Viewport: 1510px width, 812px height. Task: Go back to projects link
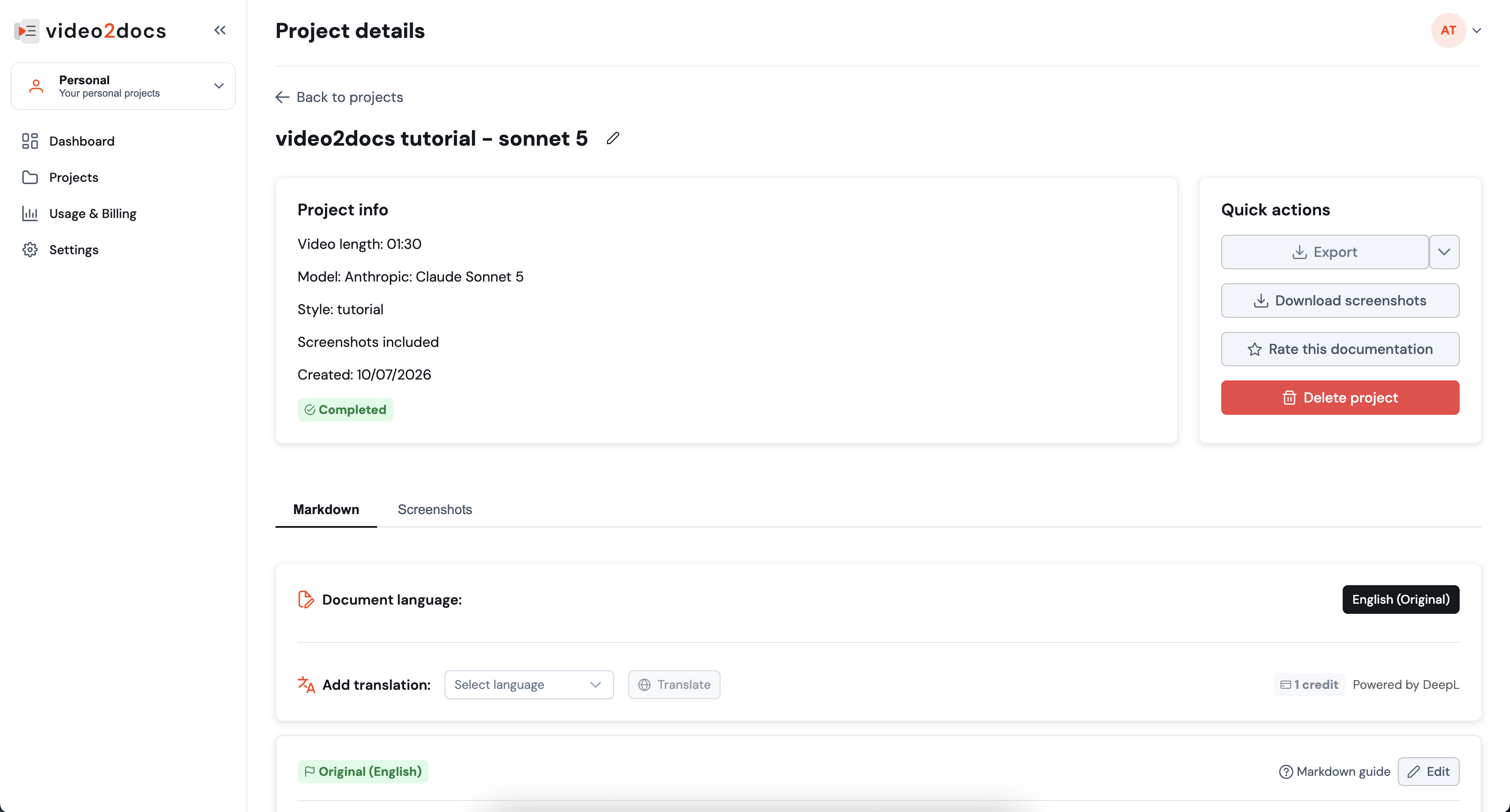coord(340,97)
